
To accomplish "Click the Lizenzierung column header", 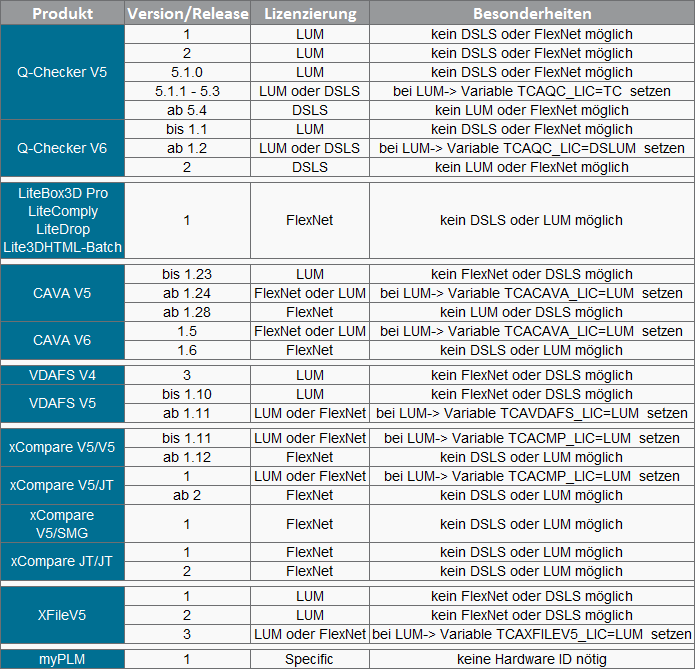I will pos(310,13).
